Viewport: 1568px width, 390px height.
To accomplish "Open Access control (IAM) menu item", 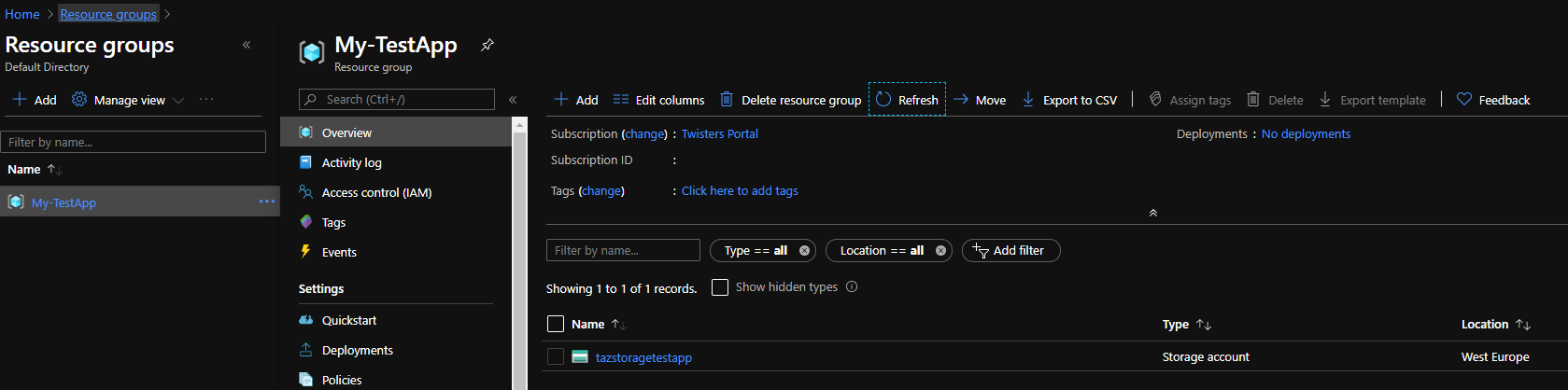I will (376, 192).
